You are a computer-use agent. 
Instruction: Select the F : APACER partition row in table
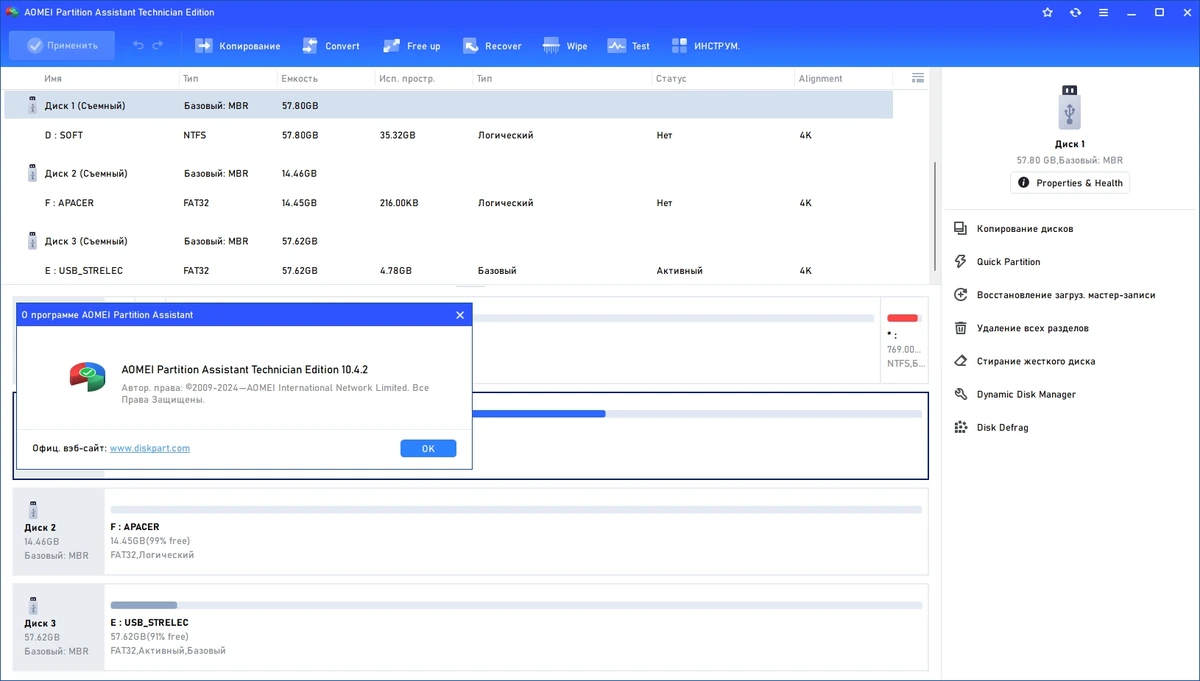tap(448, 203)
